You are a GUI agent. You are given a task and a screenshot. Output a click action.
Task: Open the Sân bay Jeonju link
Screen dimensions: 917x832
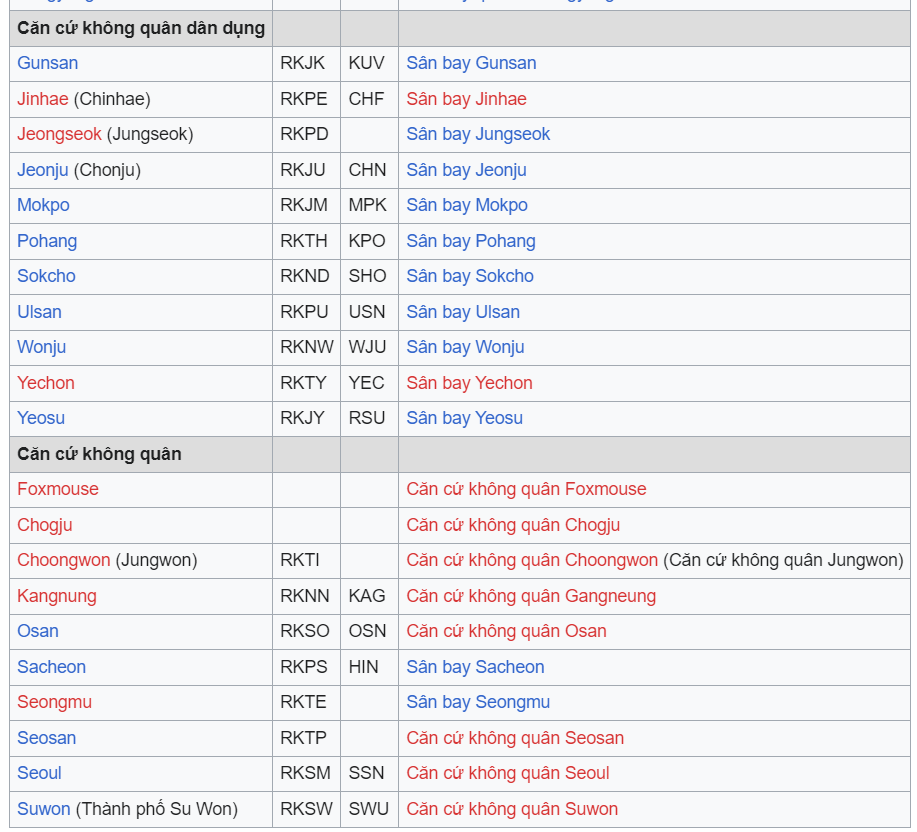(x=467, y=170)
